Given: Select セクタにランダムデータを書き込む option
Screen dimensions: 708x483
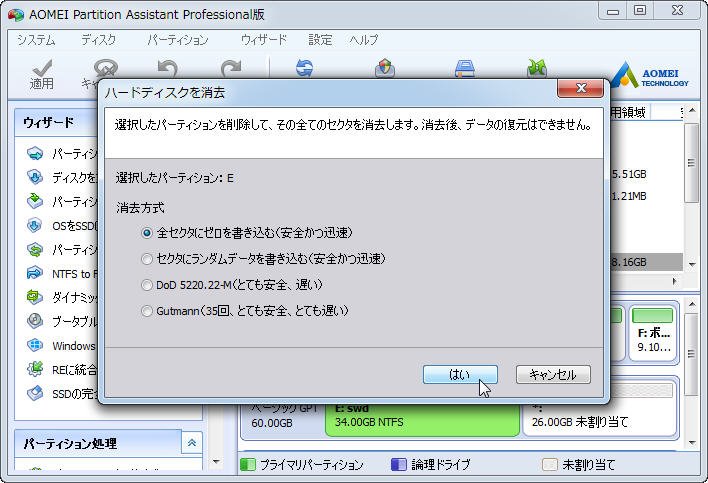Looking at the screenshot, I should [147, 259].
